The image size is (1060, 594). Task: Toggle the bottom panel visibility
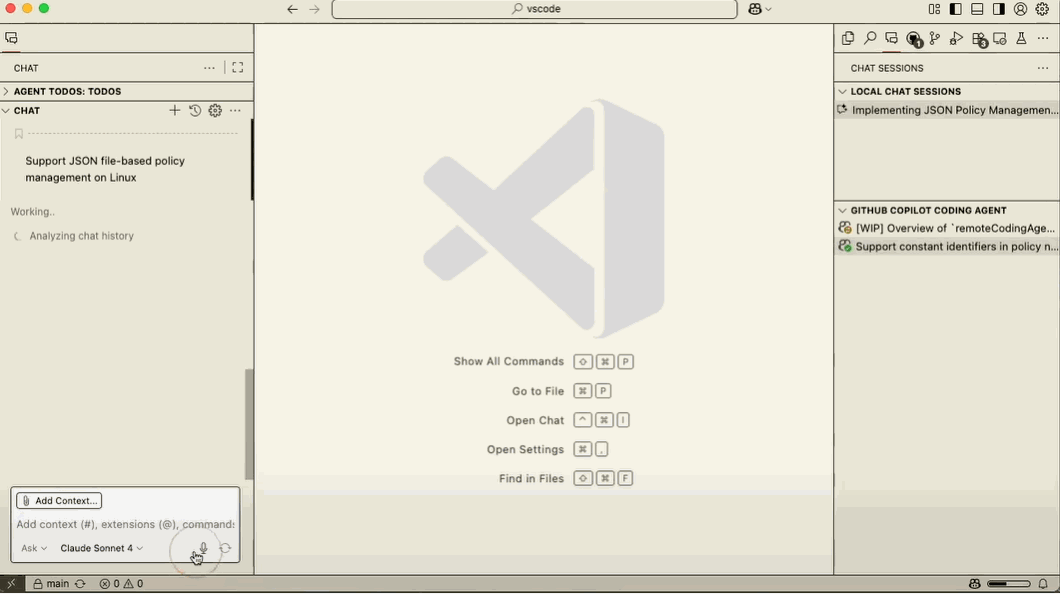pos(977,9)
